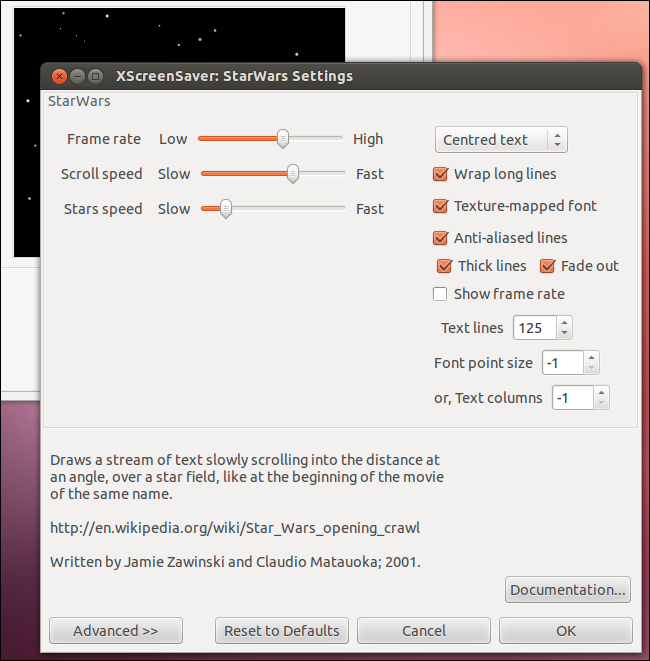Image resolution: width=650 pixels, height=661 pixels.
Task: Increase Text lines with up arrow
Action: 564,322
